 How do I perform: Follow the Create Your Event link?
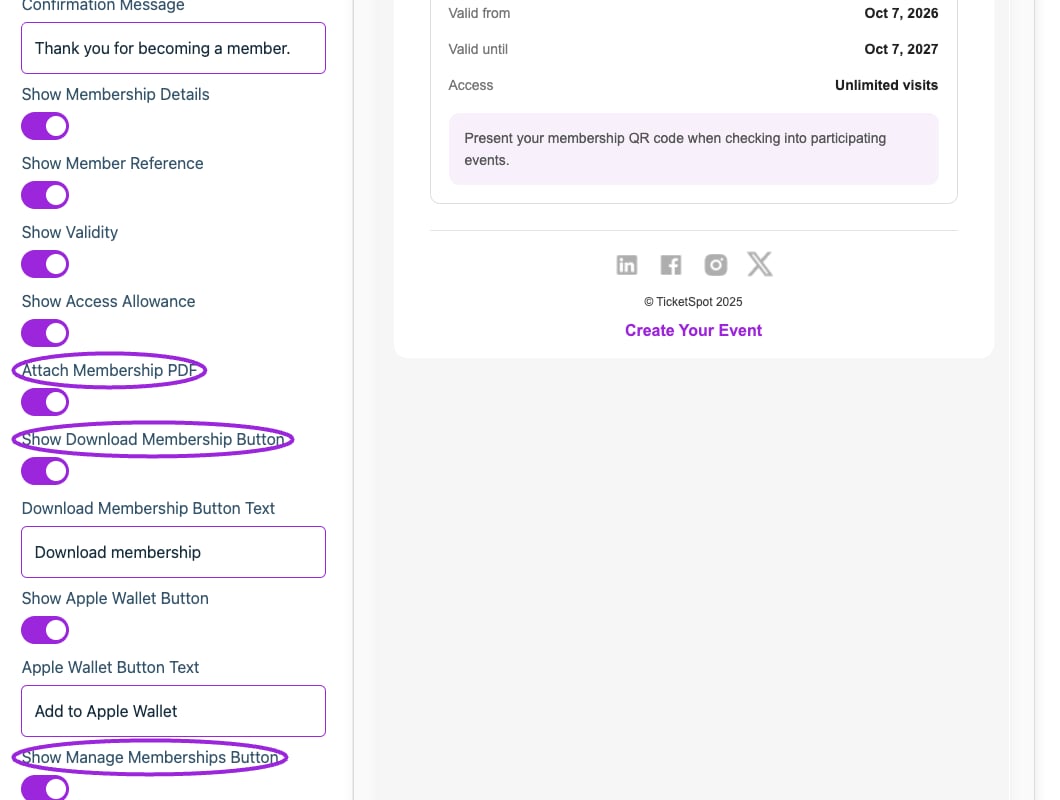click(x=693, y=330)
